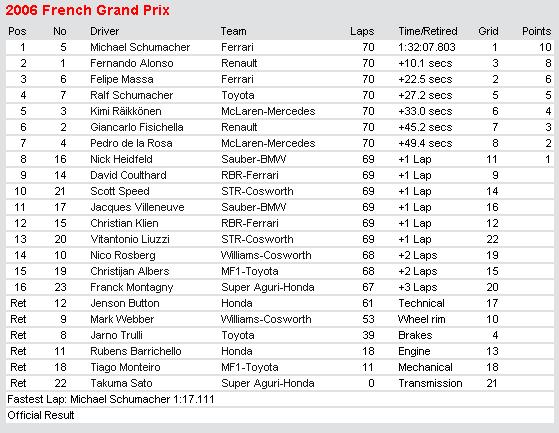
Task: Select Franck Montagny's Super Aguri-Honda team cell
Action: coord(268,287)
